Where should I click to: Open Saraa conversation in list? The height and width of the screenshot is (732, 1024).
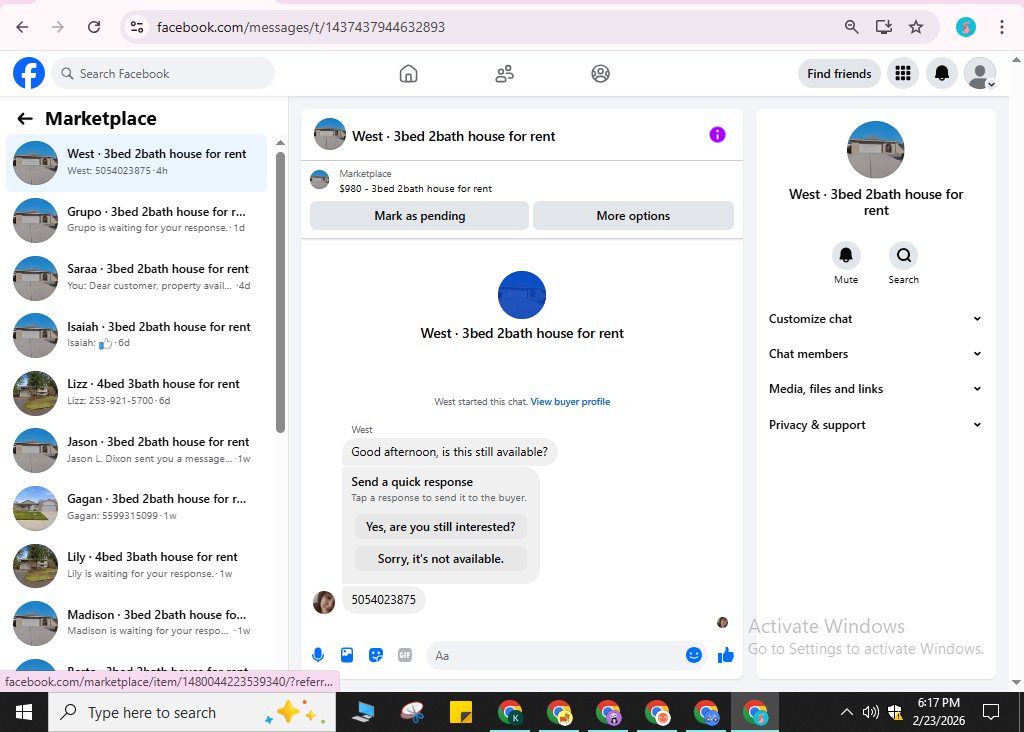coord(136,278)
